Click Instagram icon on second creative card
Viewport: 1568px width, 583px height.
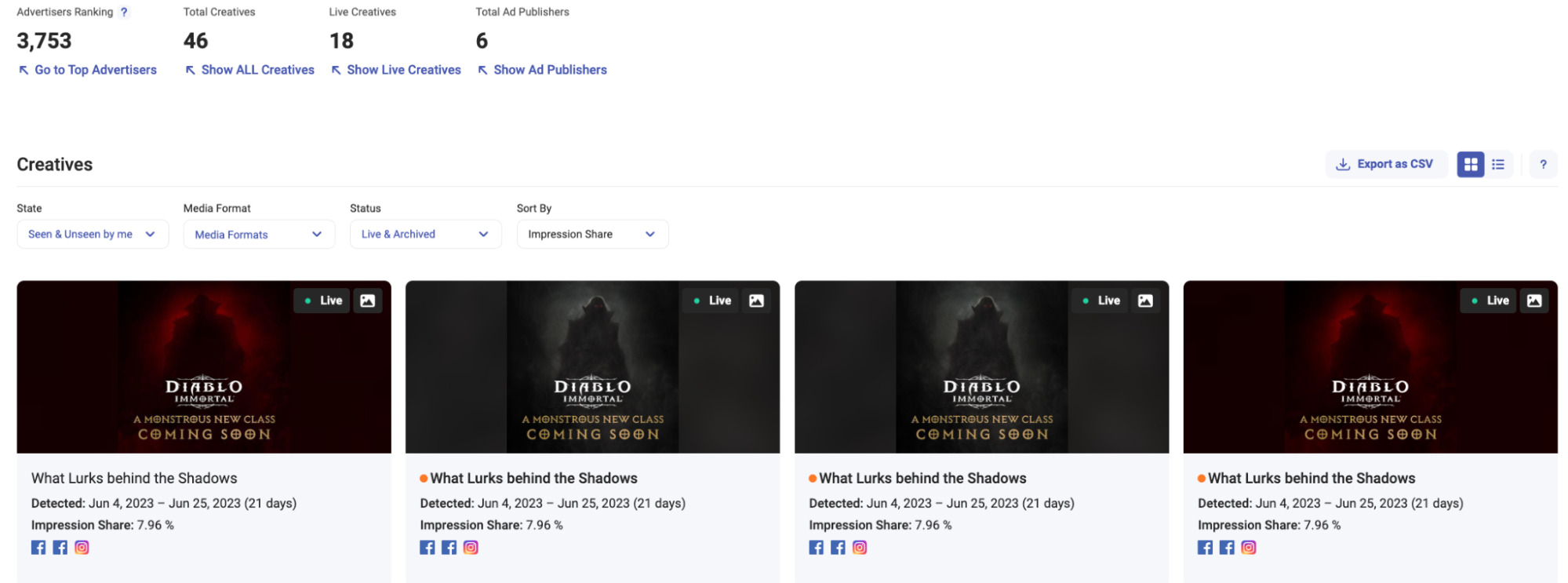coord(471,548)
